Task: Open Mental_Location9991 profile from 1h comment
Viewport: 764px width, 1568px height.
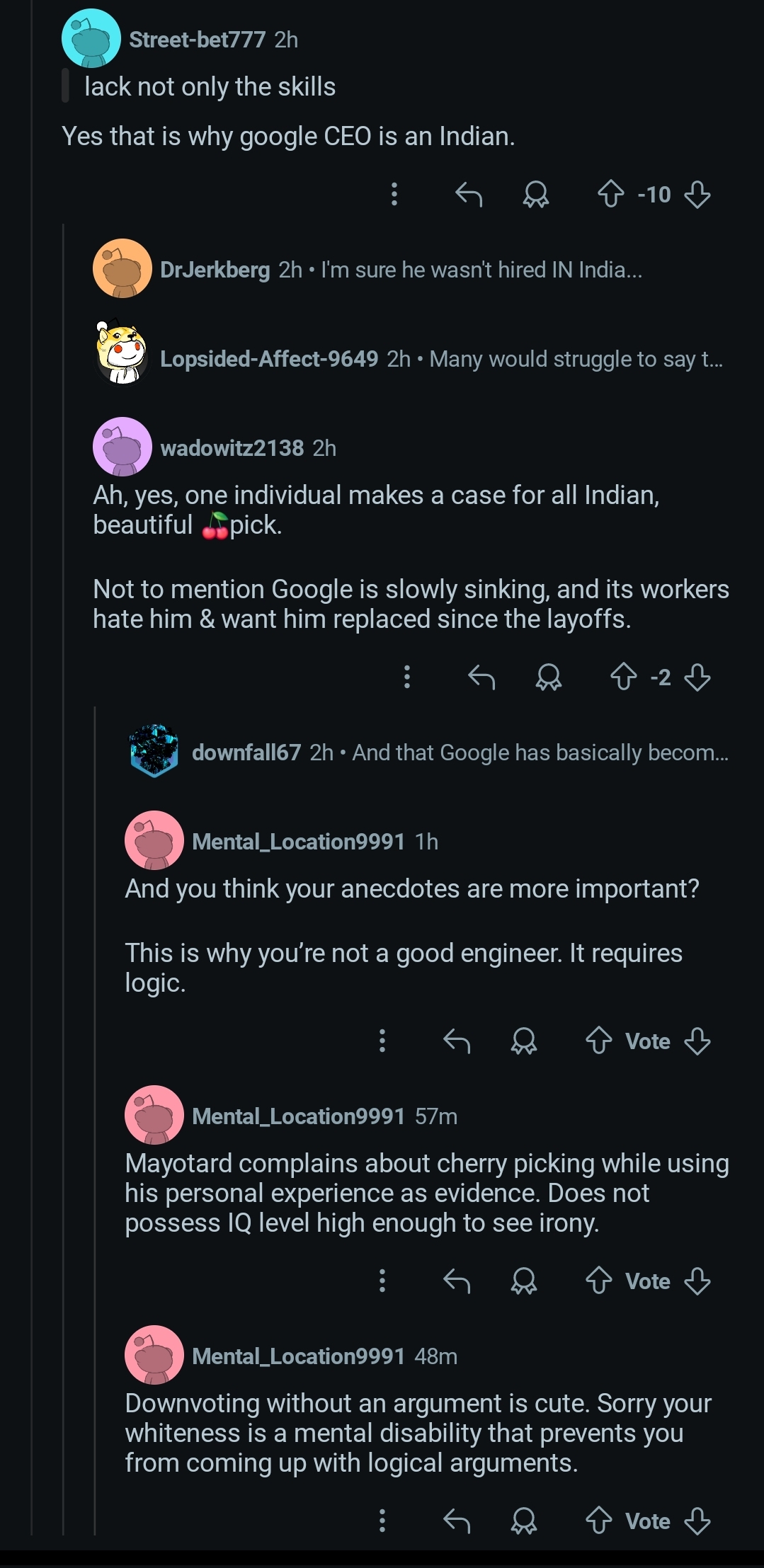Action: [298, 841]
